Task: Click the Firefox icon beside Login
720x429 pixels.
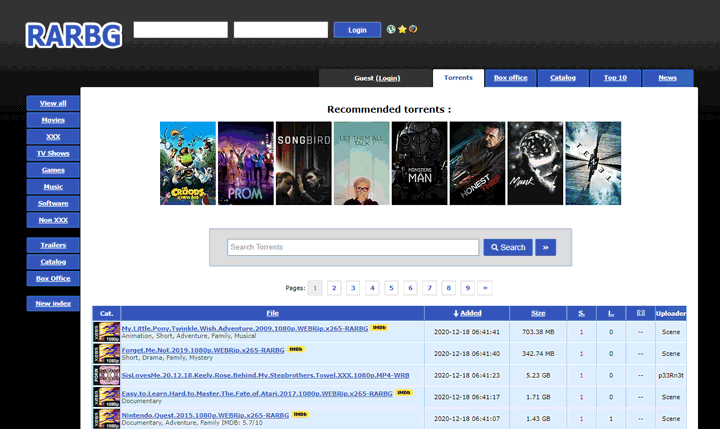Action: click(x=412, y=29)
